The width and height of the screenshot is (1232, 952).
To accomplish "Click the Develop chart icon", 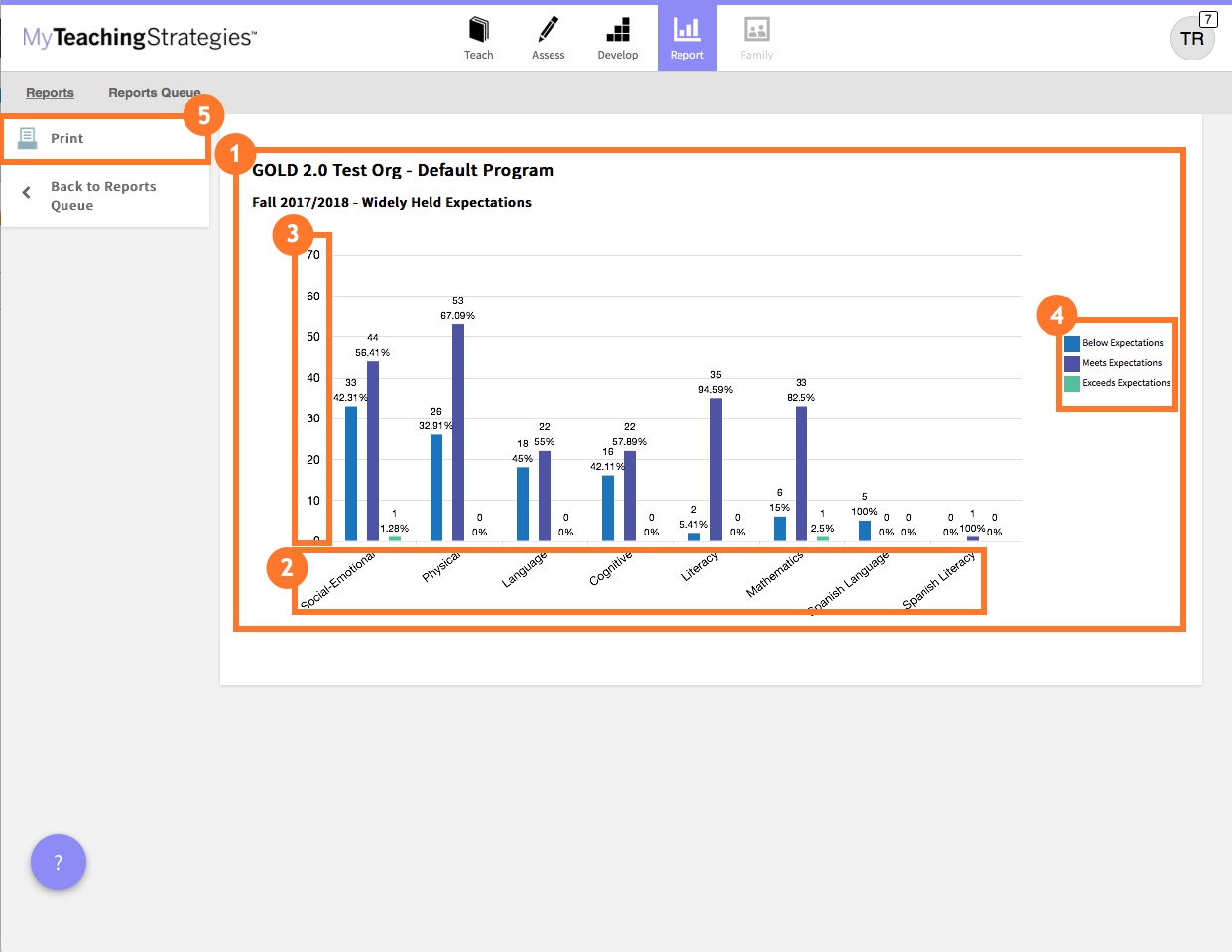I will pos(618,30).
